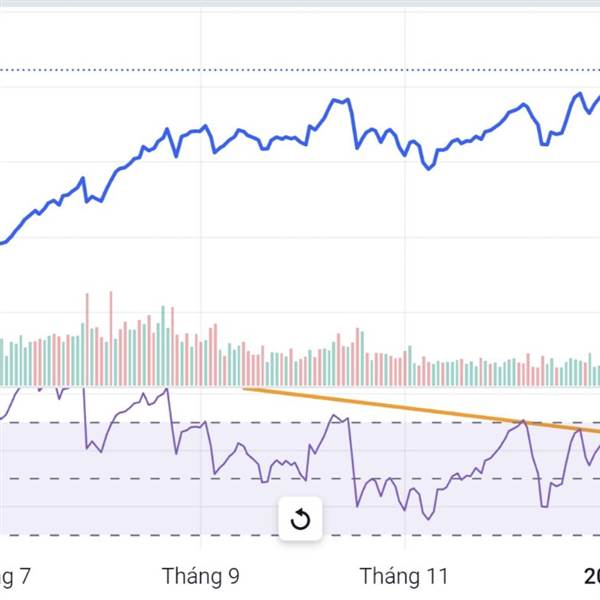The height and width of the screenshot is (600, 600).
Task: Click the left endpoint of orange trend line
Action: (245, 388)
